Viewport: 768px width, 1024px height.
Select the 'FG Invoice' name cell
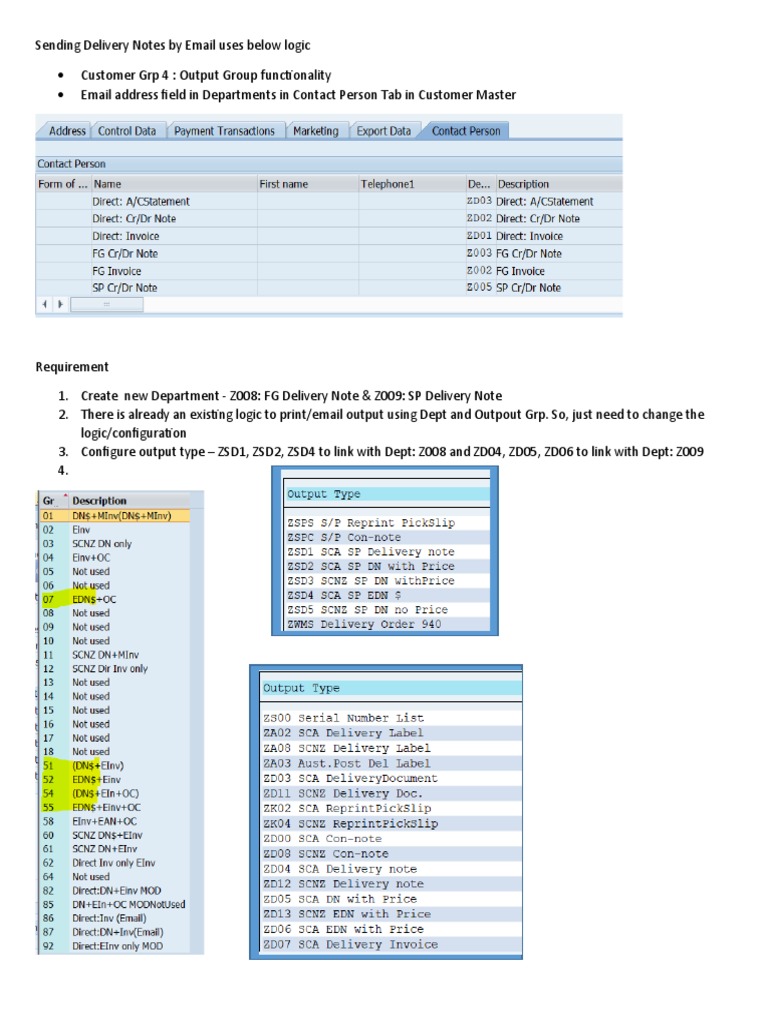[x=174, y=270]
